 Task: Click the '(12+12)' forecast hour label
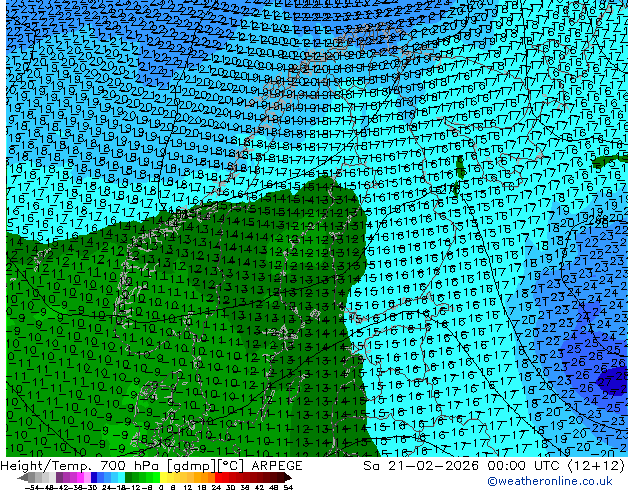pyautogui.click(x=596, y=466)
